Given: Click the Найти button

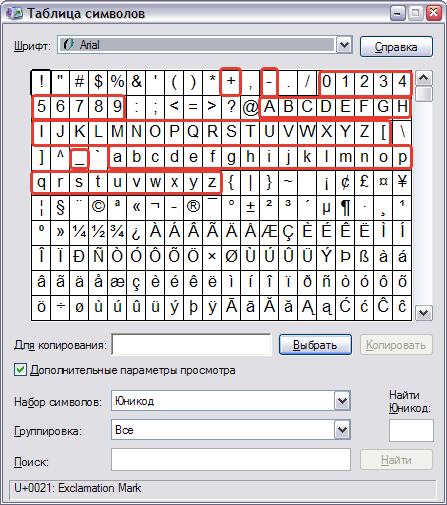Looking at the screenshot, I should coord(396,460).
